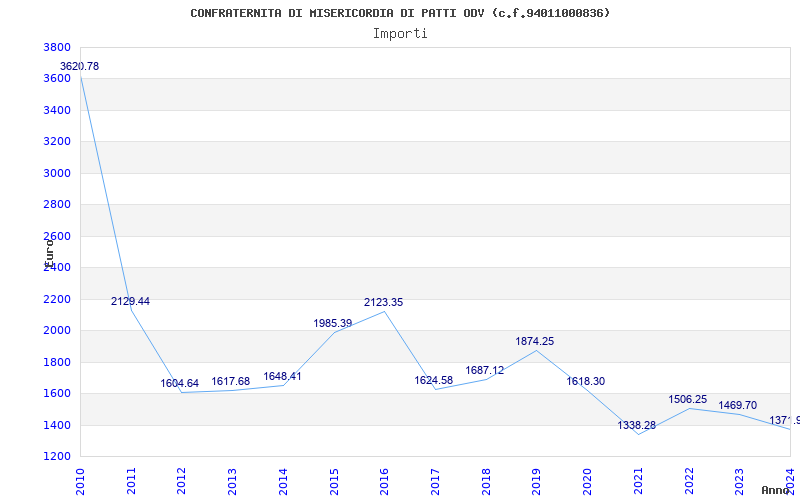Image resolution: width=800 pixels, height=500 pixels.
Task: Select the 2019 year axis label
Action: (x=537, y=482)
